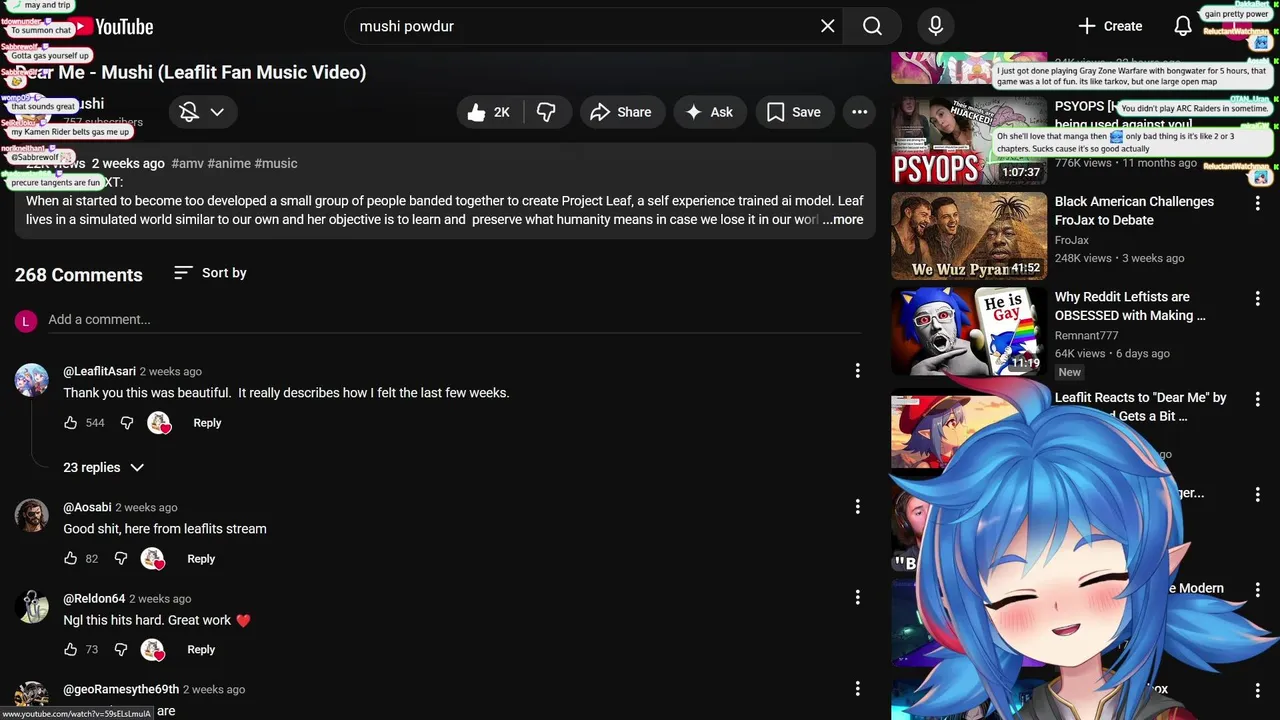Like the @LeaflitAsari comment with 544 likes
Image resolution: width=1280 pixels, height=720 pixels.
click(x=71, y=423)
